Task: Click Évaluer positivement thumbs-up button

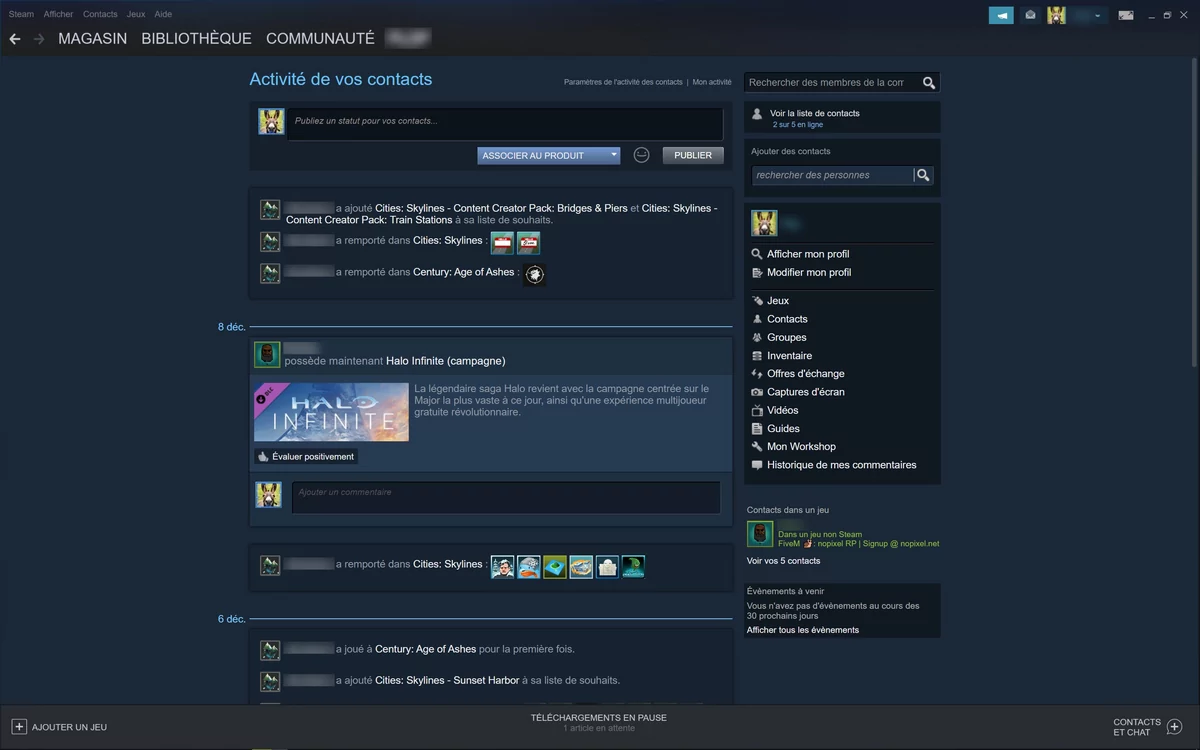Action: (x=306, y=456)
